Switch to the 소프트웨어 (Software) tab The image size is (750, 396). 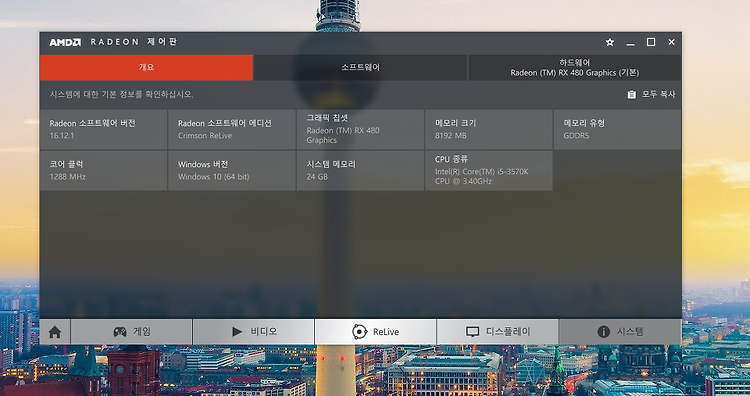(360, 67)
